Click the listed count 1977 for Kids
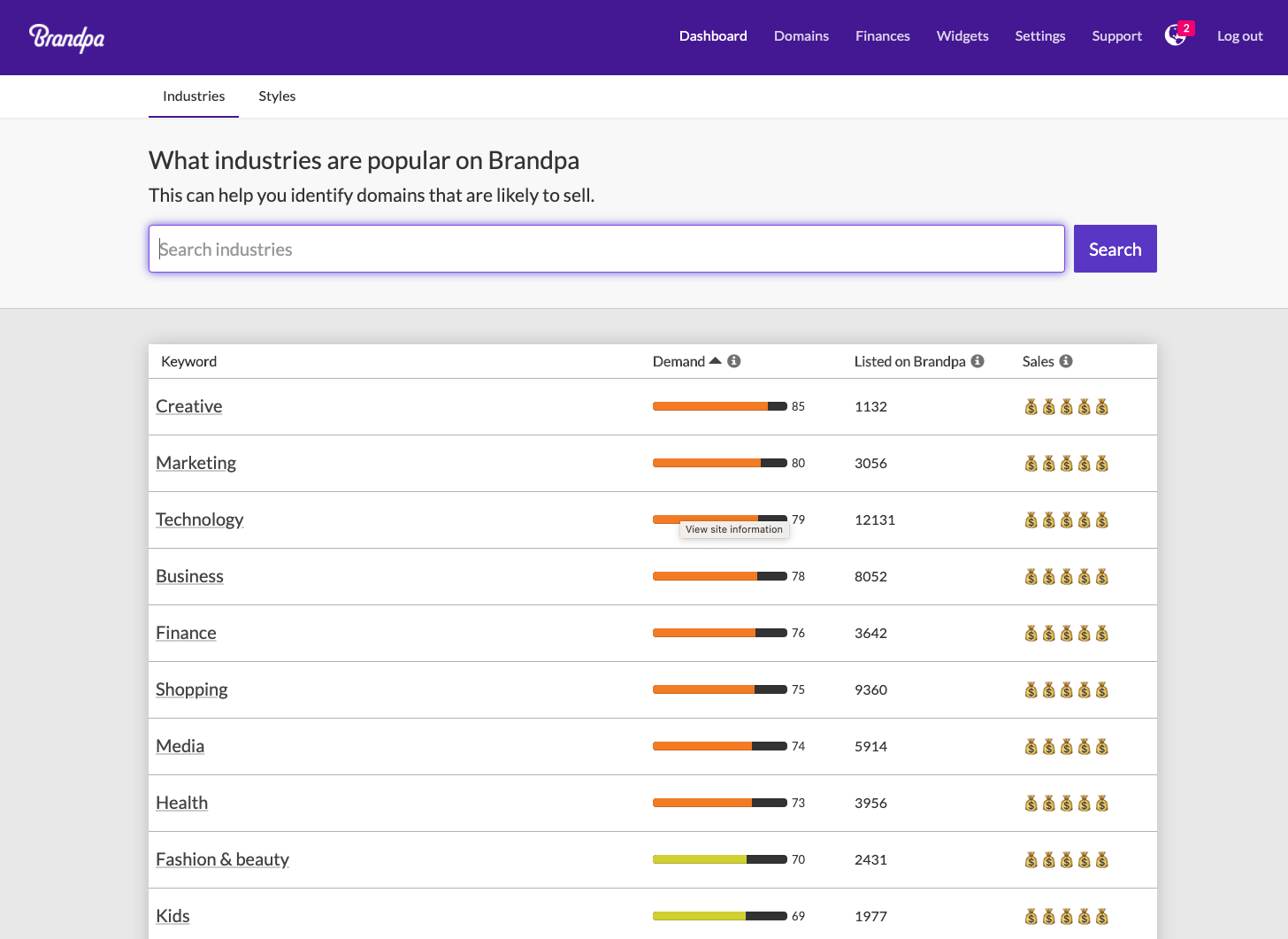The width and height of the screenshot is (1288, 939). point(871,917)
